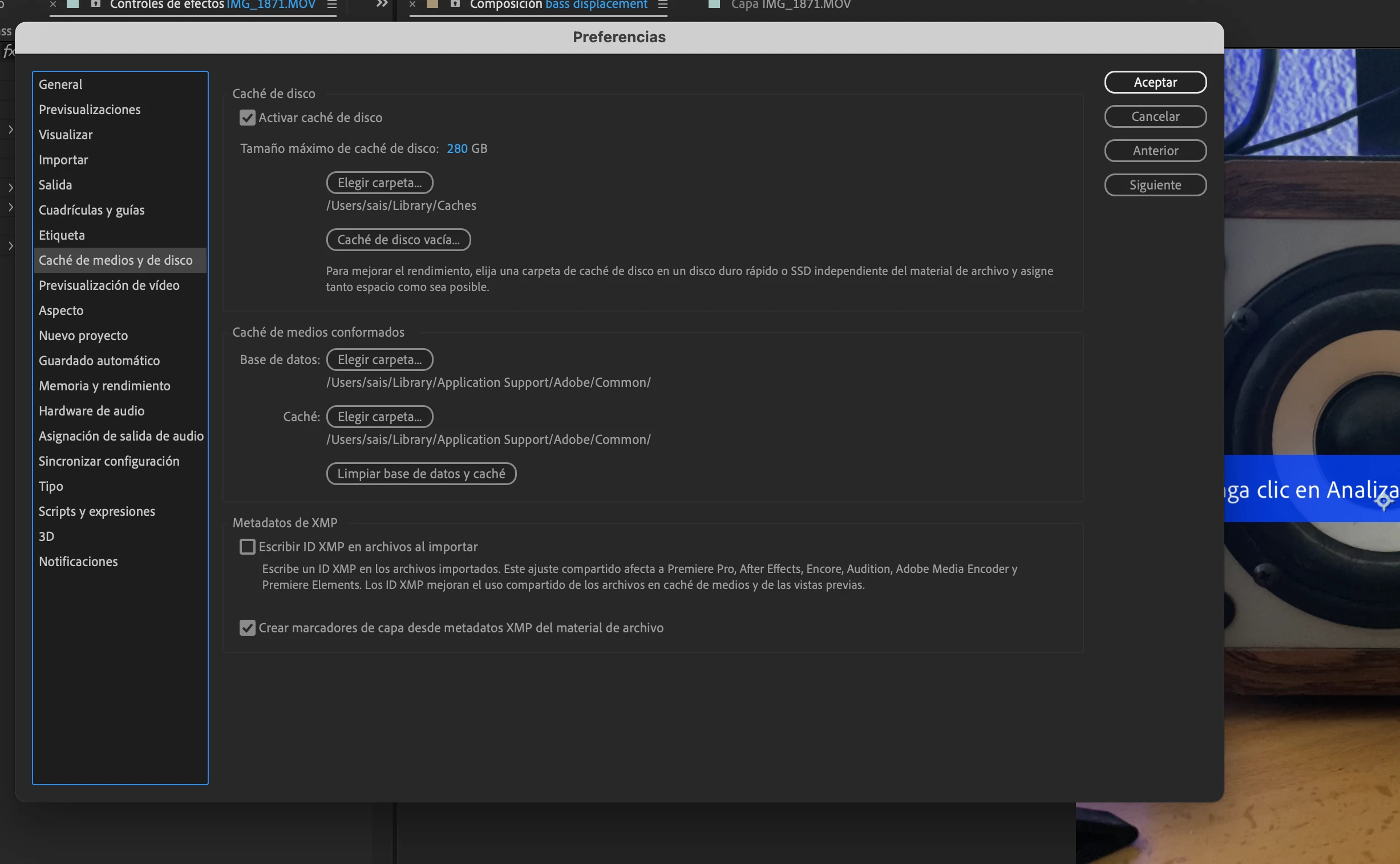
Task: Go to Siguiente preferences page
Action: [x=1155, y=185]
